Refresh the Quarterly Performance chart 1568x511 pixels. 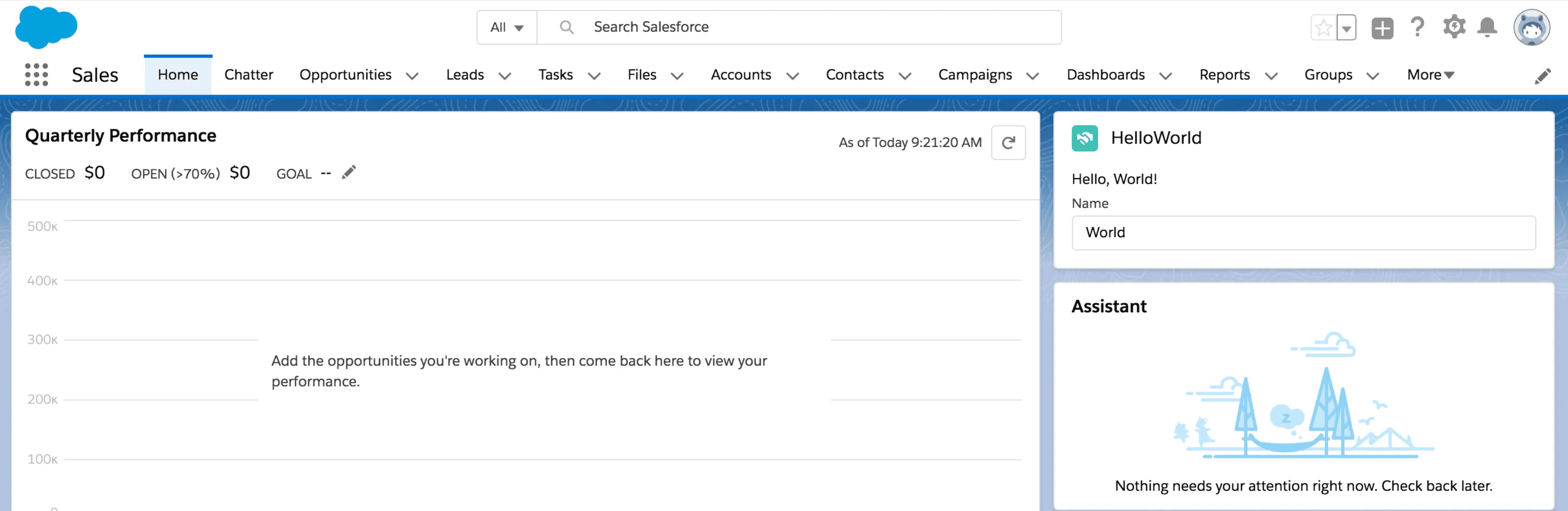click(x=1008, y=142)
